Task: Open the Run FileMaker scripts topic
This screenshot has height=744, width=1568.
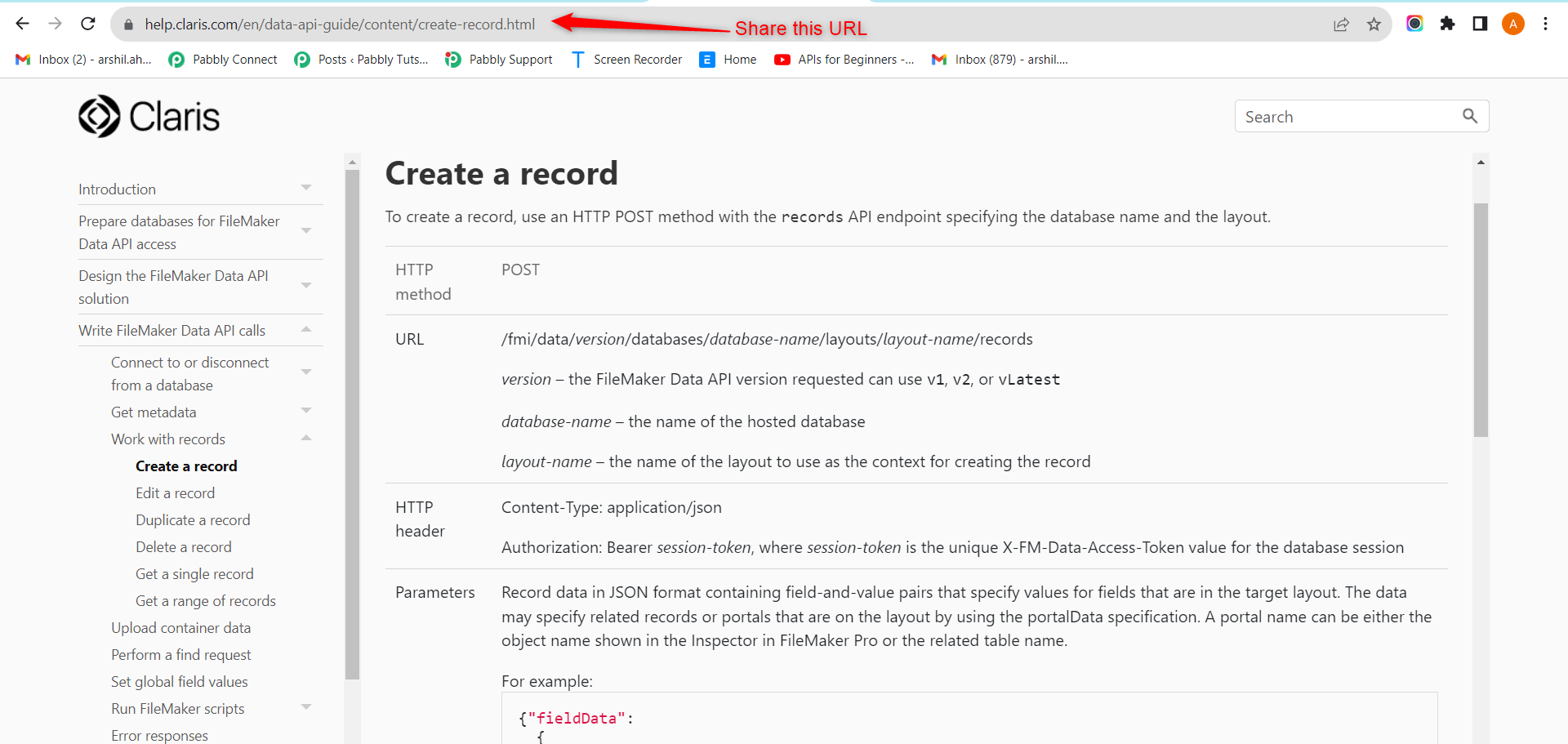Action: (x=177, y=709)
